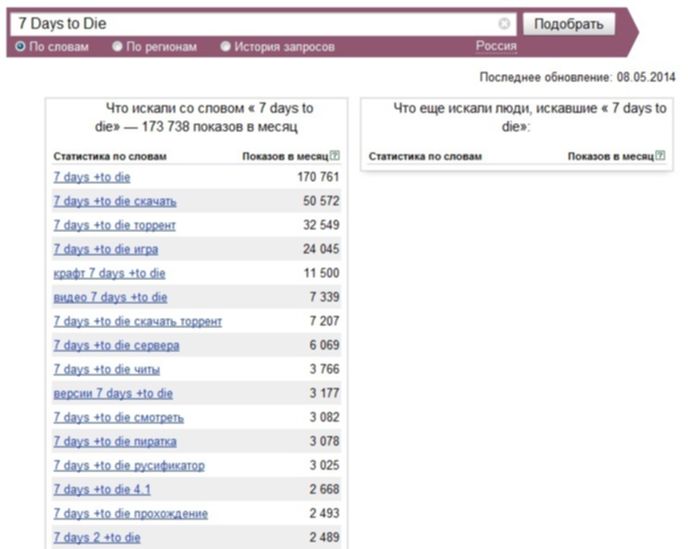Open the help icon beside left Показов в месяц

click(x=335, y=155)
